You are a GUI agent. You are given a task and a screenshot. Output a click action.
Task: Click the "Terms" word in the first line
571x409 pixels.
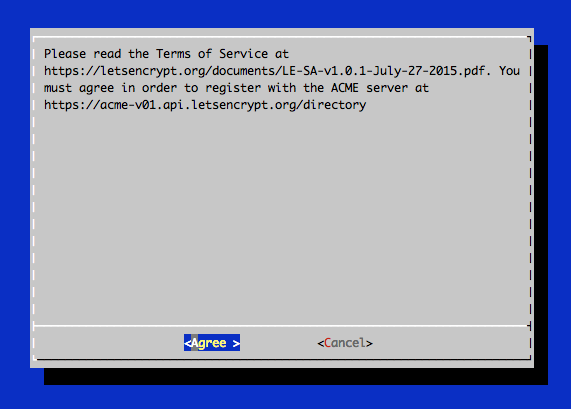(x=173, y=54)
